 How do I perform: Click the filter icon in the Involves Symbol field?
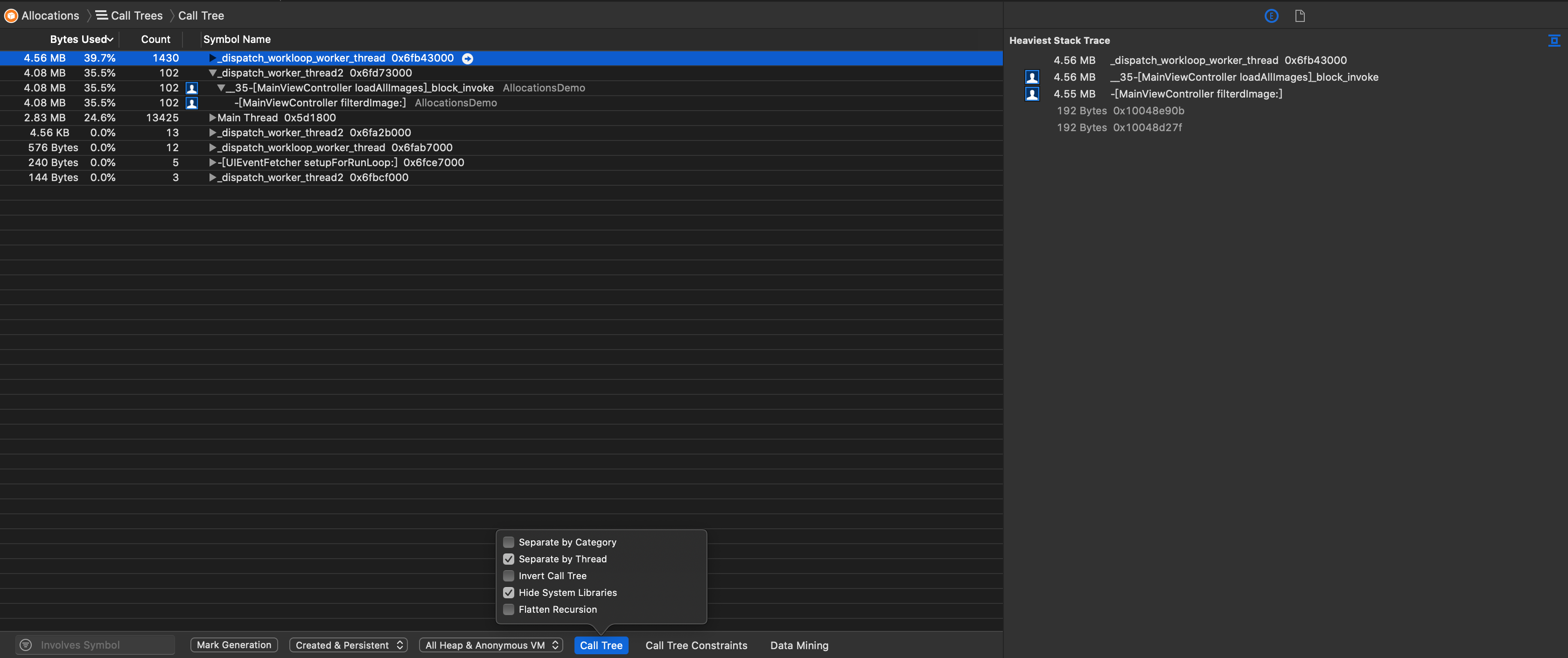(26, 644)
